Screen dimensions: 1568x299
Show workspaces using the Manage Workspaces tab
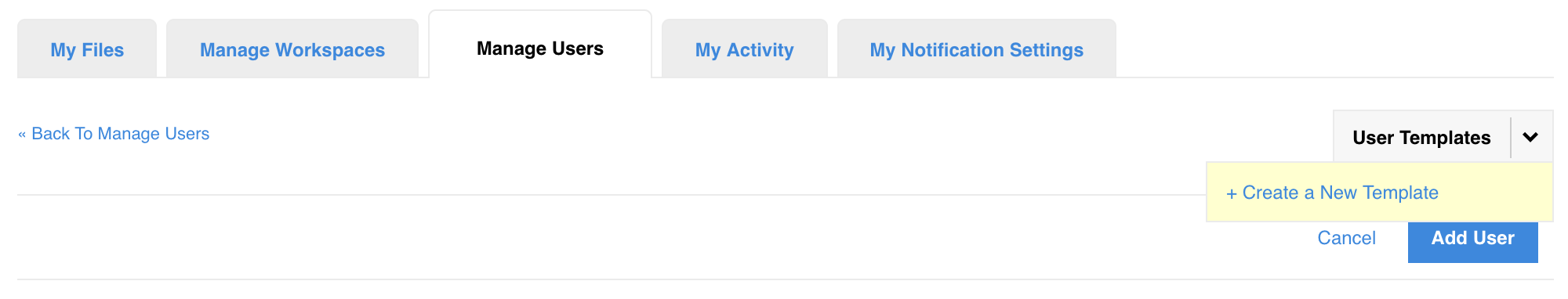[292, 49]
